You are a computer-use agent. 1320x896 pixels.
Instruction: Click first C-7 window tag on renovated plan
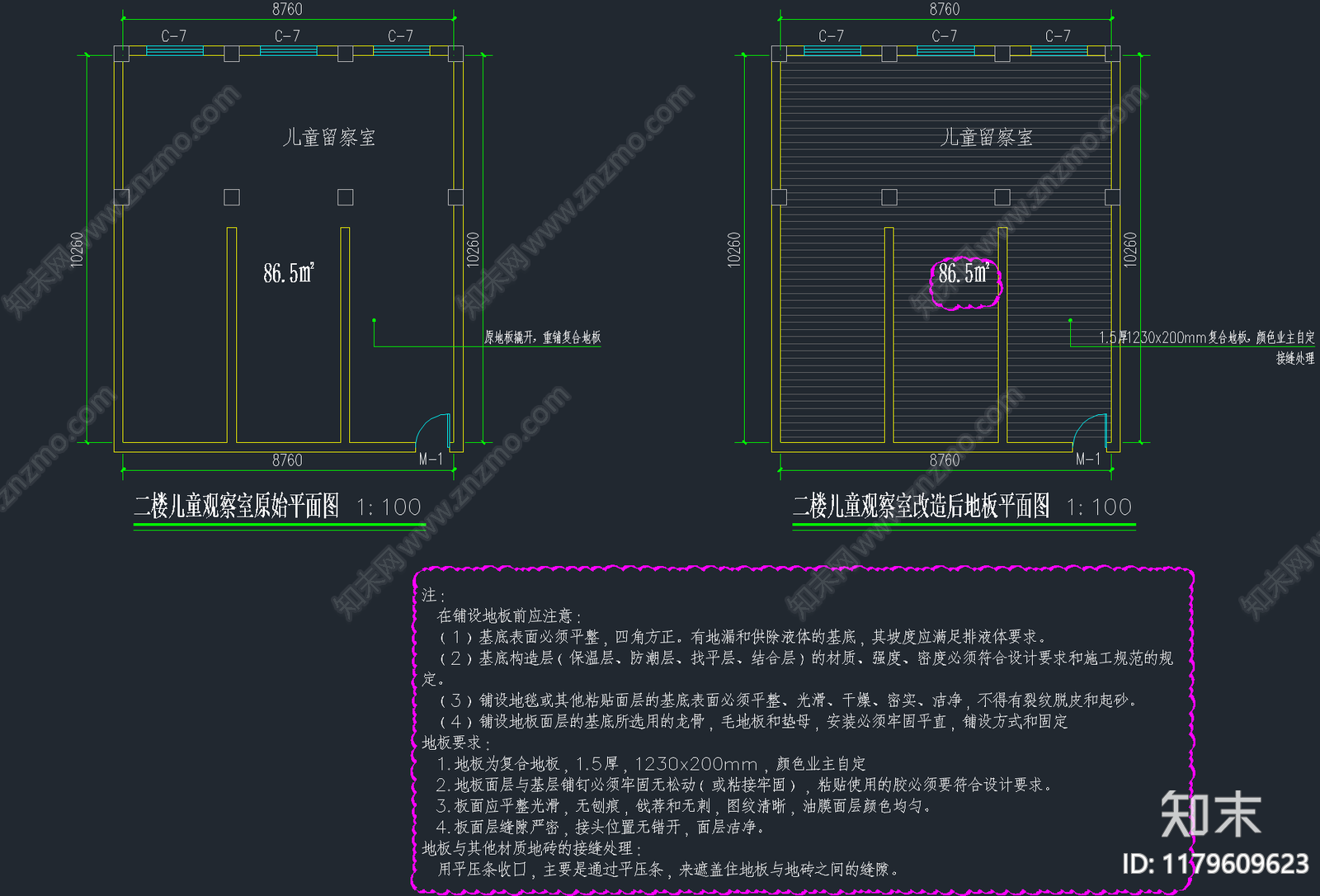pyautogui.click(x=832, y=36)
